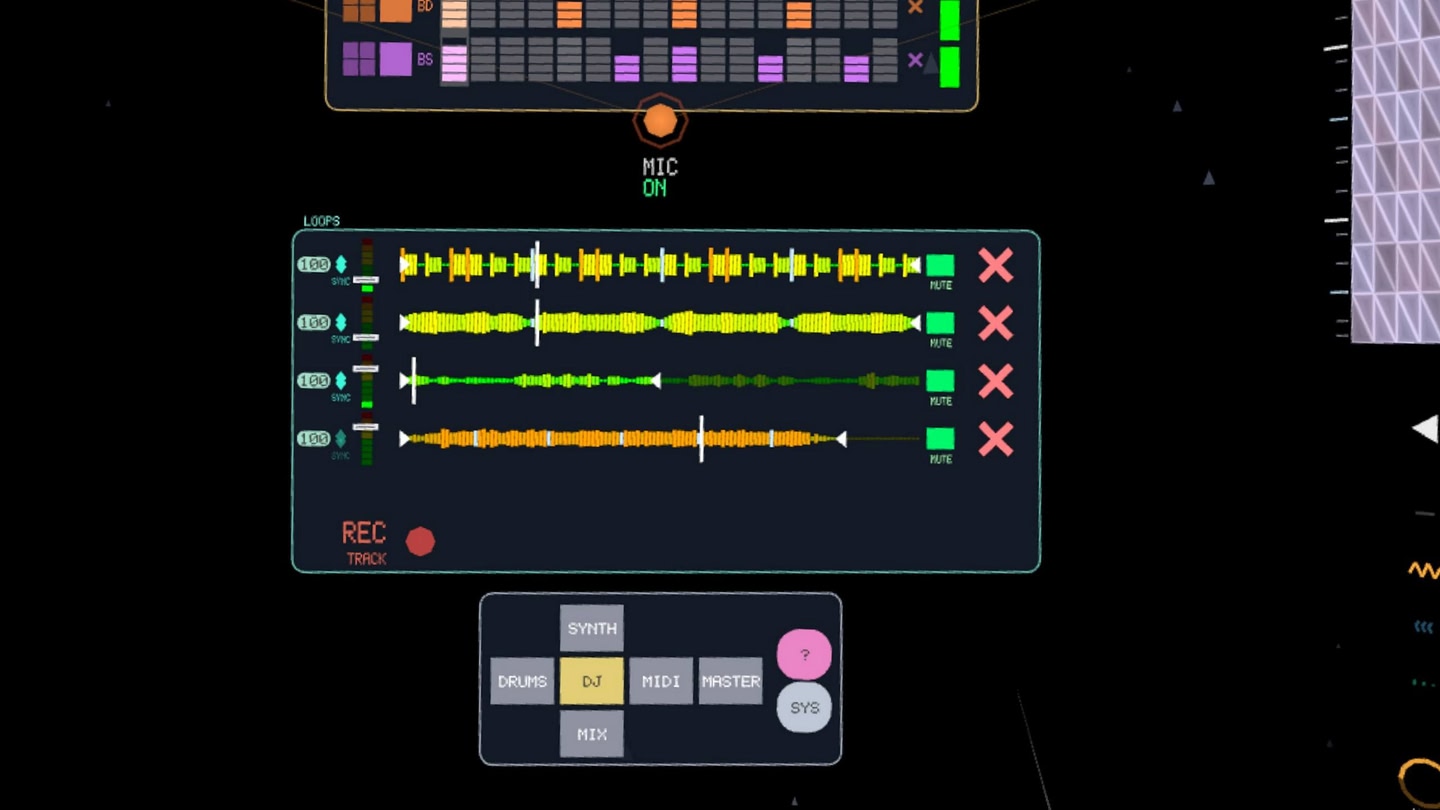The image size is (1440, 810).
Task: Click the orange squiggle wave icon at the right edge
Action: coord(1424,571)
